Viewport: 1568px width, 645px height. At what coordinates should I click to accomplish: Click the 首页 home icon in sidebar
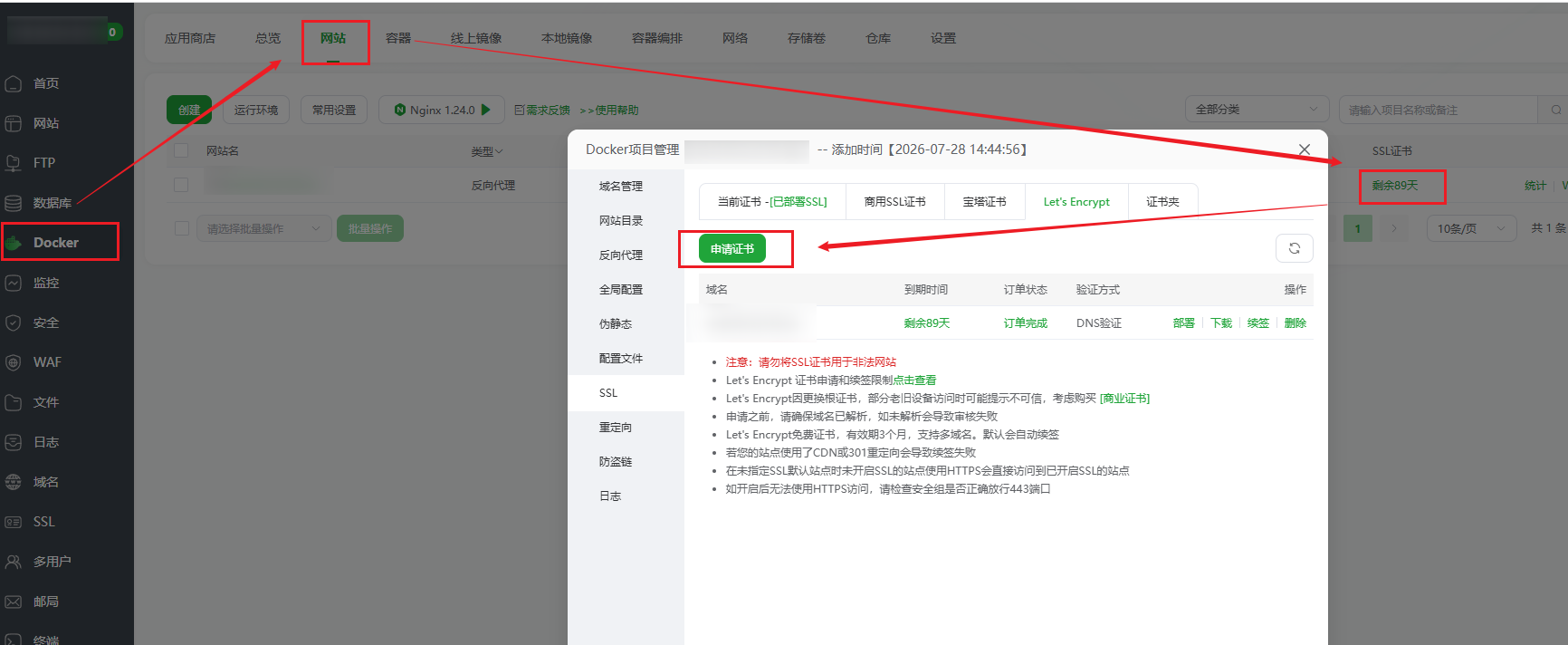[14, 83]
